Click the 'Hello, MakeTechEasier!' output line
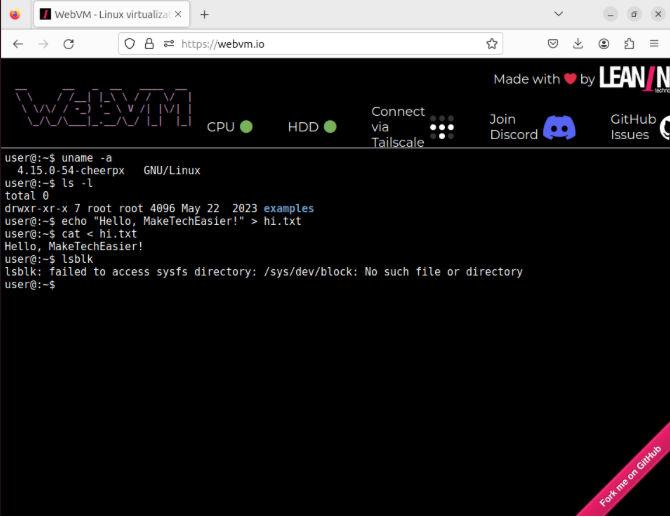This screenshot has width=670, height=517. [73, 247]
